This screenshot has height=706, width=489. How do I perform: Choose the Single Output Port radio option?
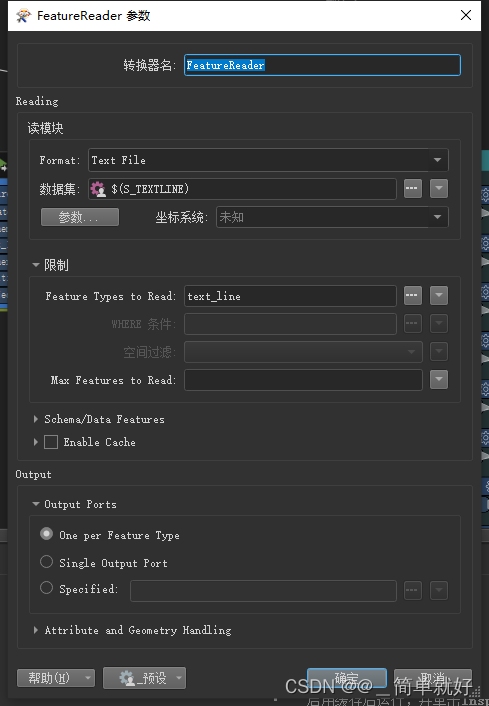46,561
